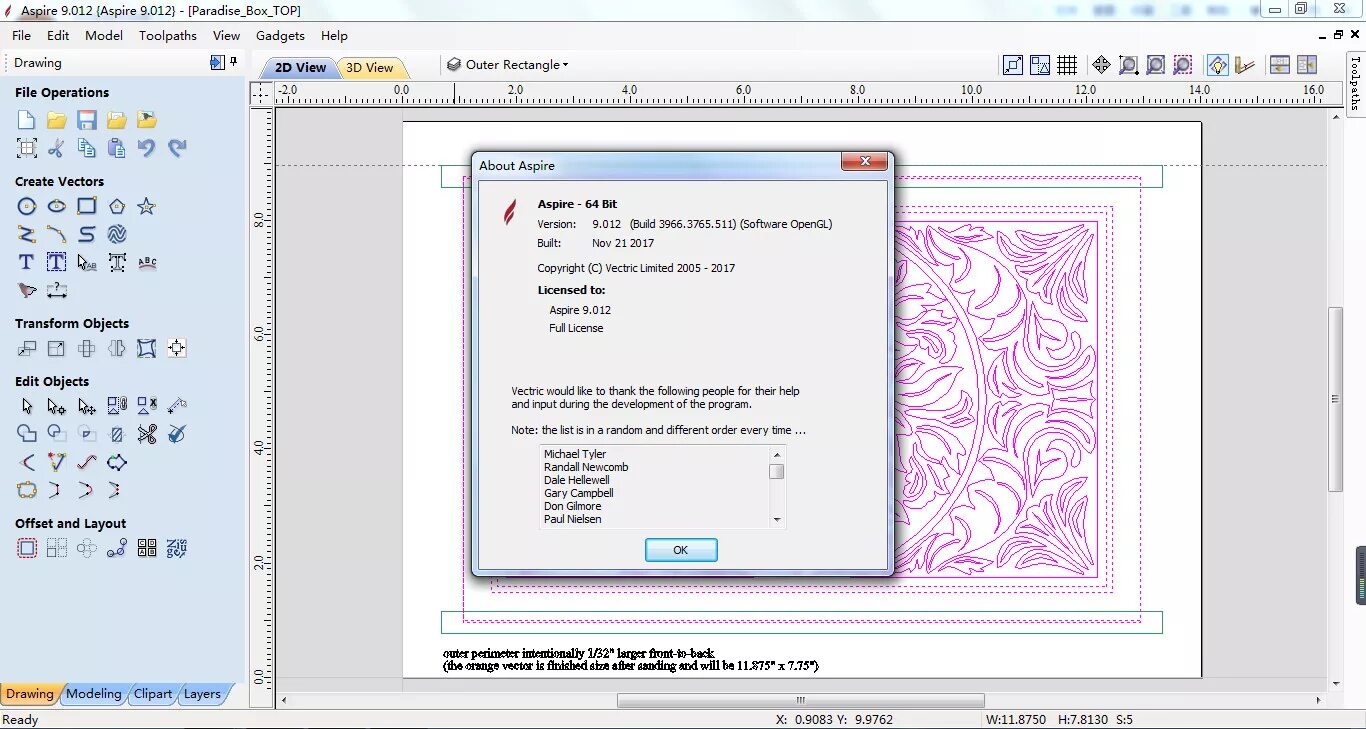The width and height of the screenshot is (1366, 729).
Task: Click the Weld vectors icon
Action: (x=27, y=434)
